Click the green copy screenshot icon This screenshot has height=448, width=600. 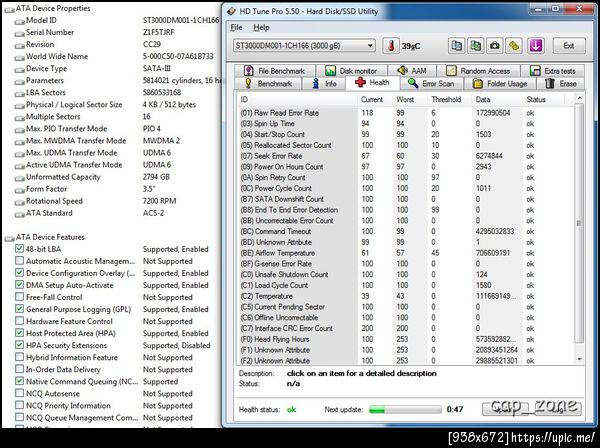click(x=475, y=46)
